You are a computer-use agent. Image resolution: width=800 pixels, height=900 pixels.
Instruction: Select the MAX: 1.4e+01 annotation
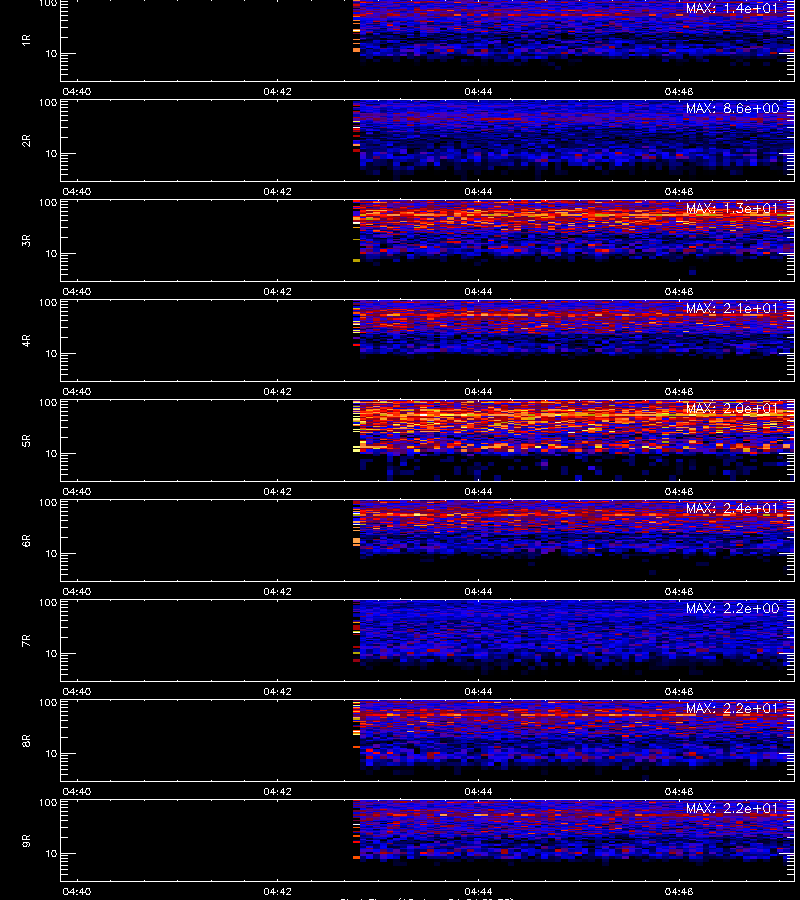tap(732, 9)
